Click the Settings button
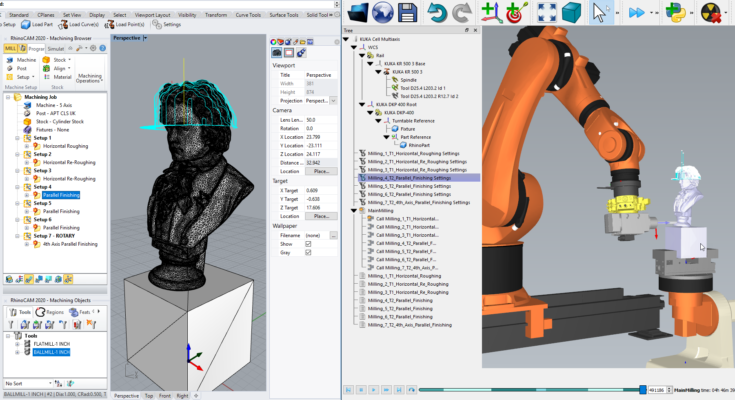 tap(166, 24)
